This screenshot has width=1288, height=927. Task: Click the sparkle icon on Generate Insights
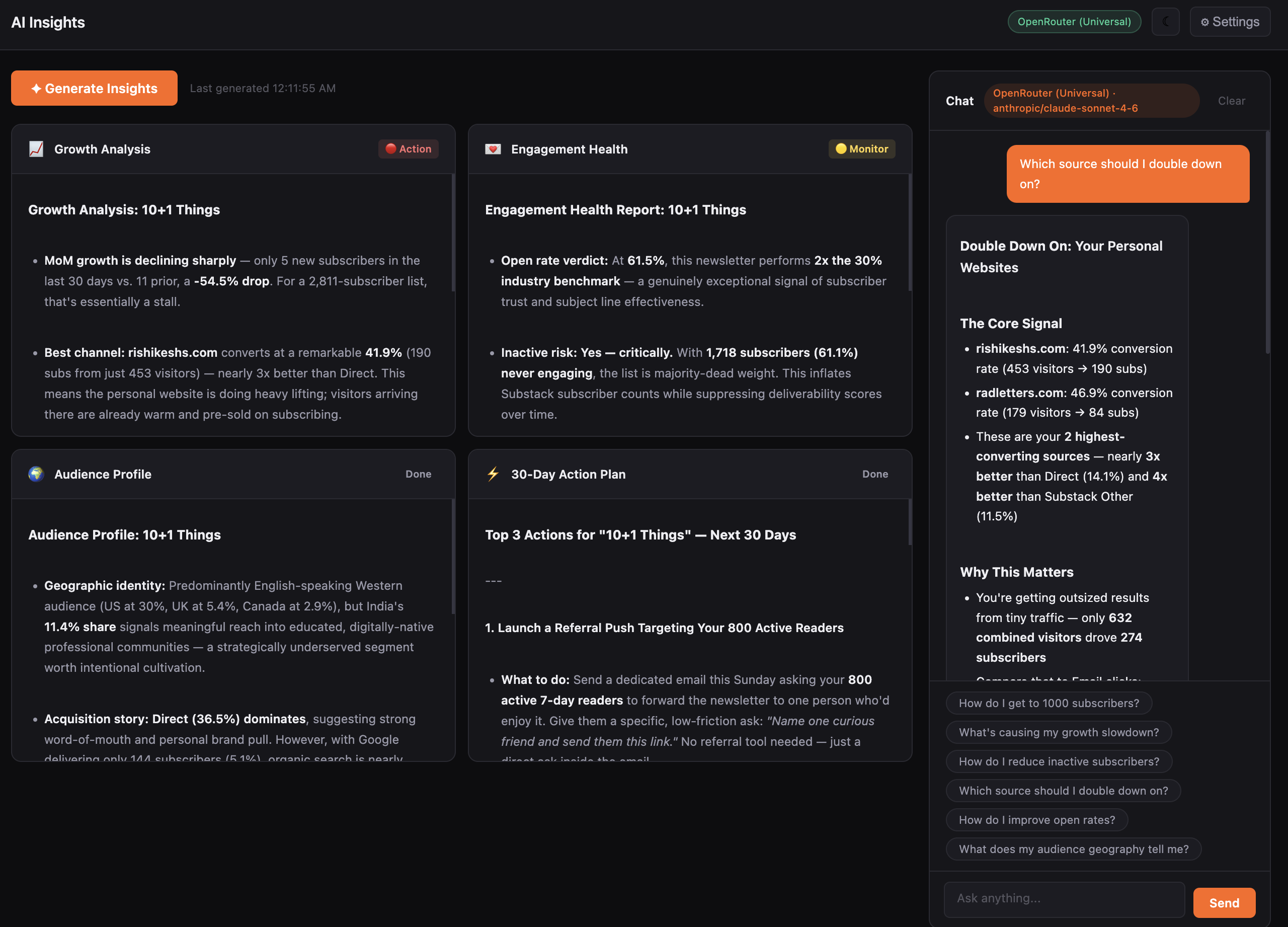point(36,88)
